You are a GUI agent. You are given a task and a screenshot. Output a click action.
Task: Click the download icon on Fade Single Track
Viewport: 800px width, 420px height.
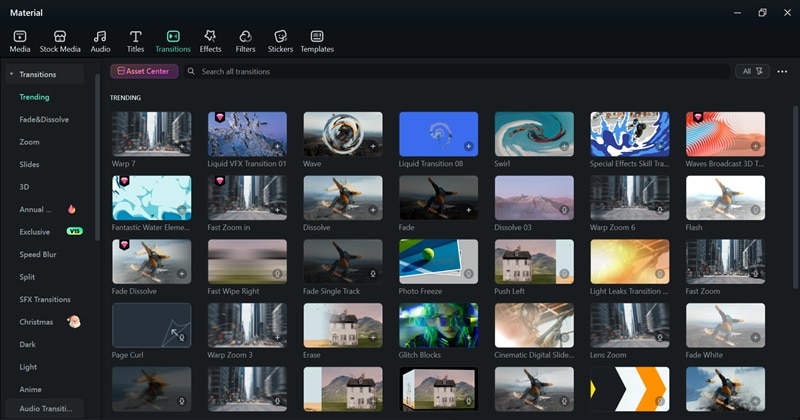point(373,274)
